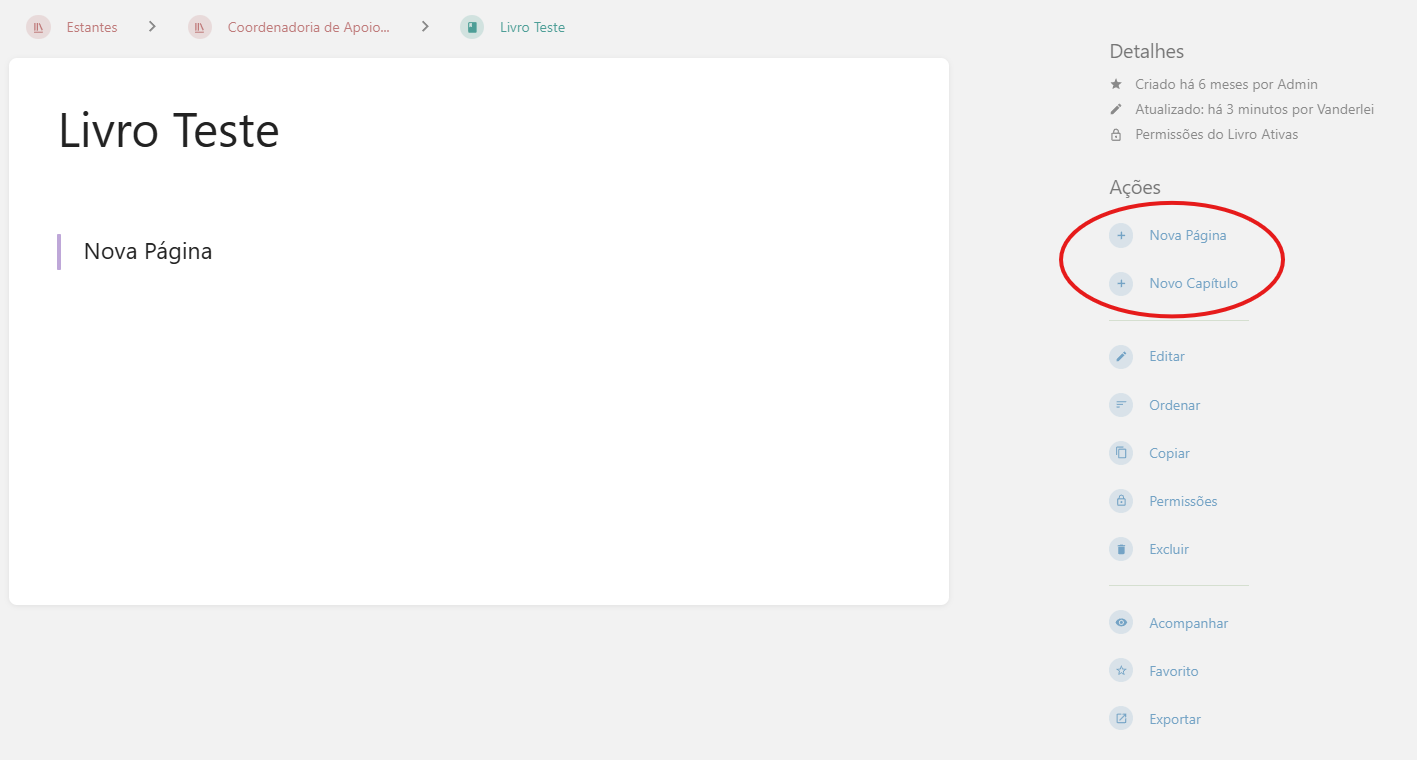Open the Nova Página entry in book contents
The image size is (1417, 760).
(148, 251)
